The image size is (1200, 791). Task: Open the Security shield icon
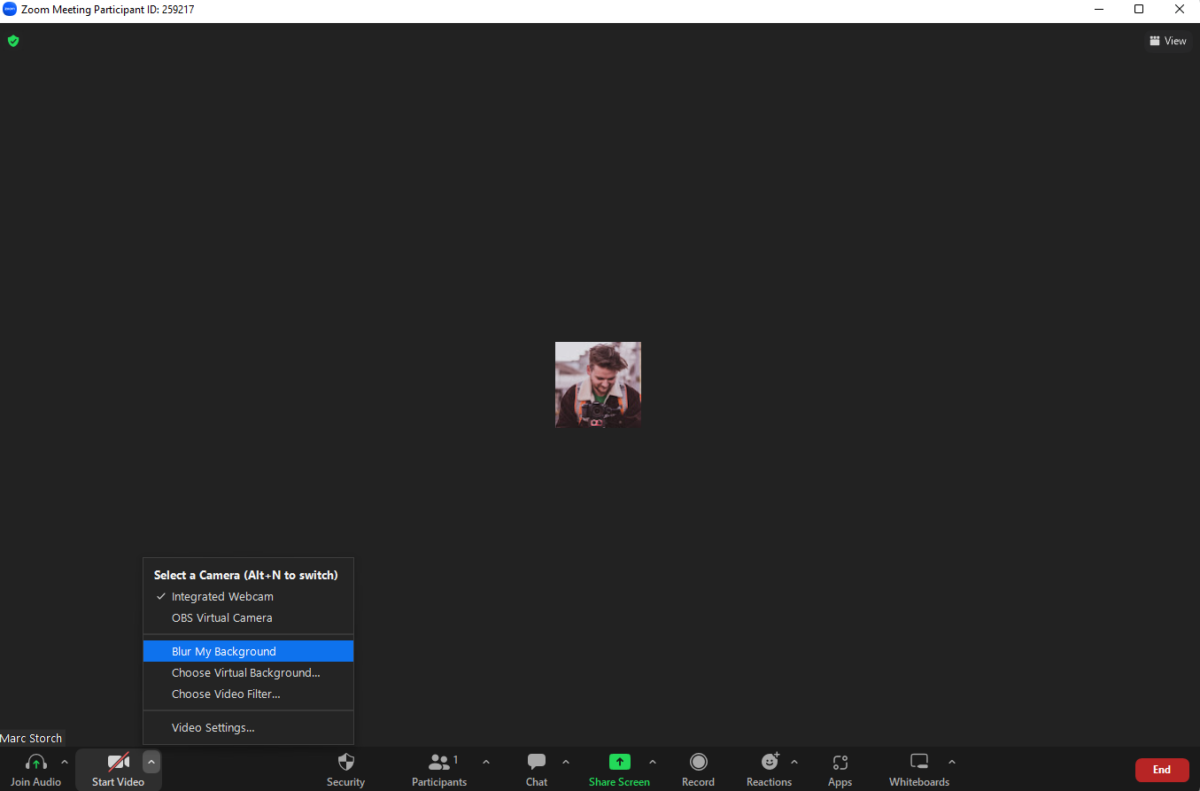point(346,763)
